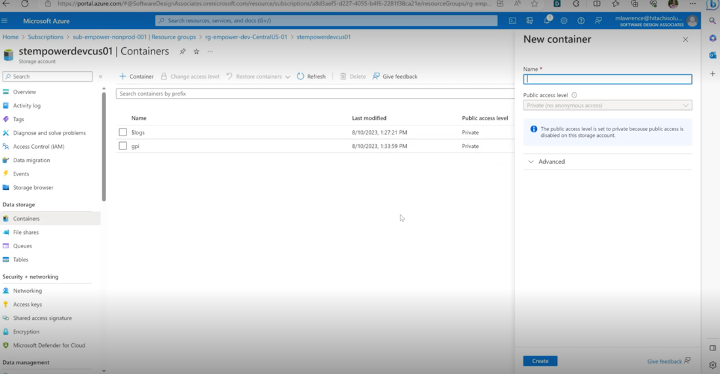The height and width of the screenshot is (374, 720).
Task: Click the left menu vertical scrollbar
Action: [x=104, y=146]
